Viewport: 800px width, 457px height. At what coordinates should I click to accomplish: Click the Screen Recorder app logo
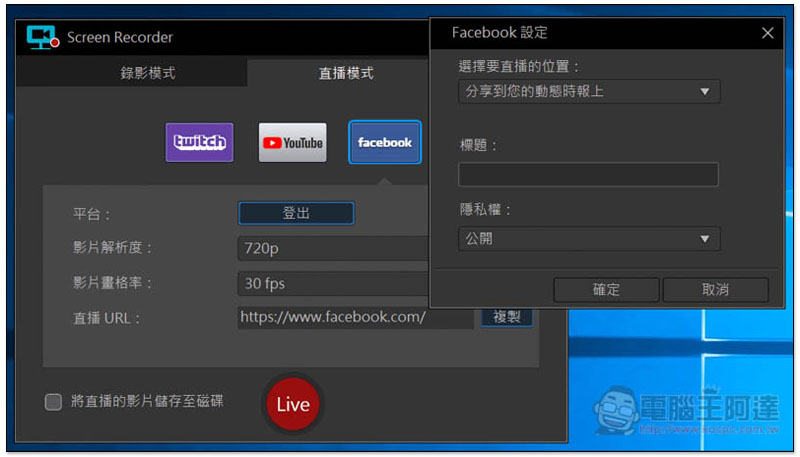coord(43,37)
